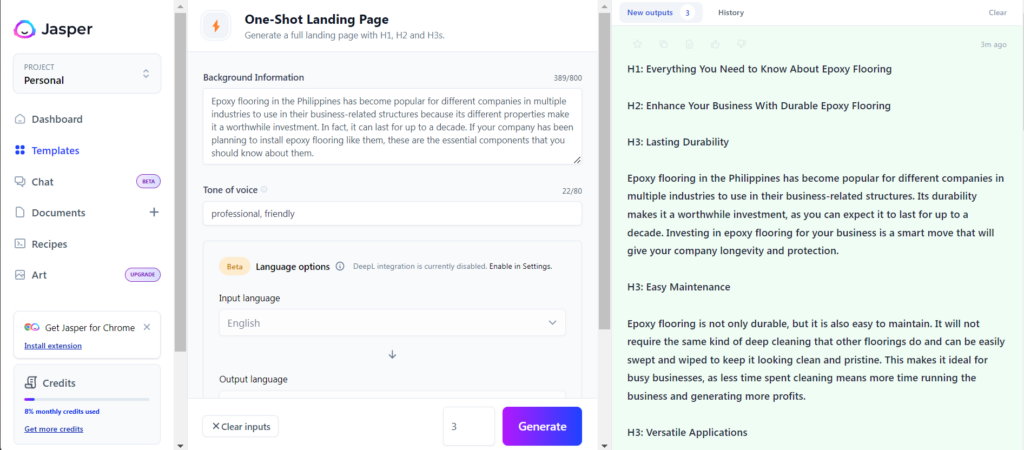Open the Project Personal selector
The height and width of the screenshot is (450, 1024).
coord(86,74)
